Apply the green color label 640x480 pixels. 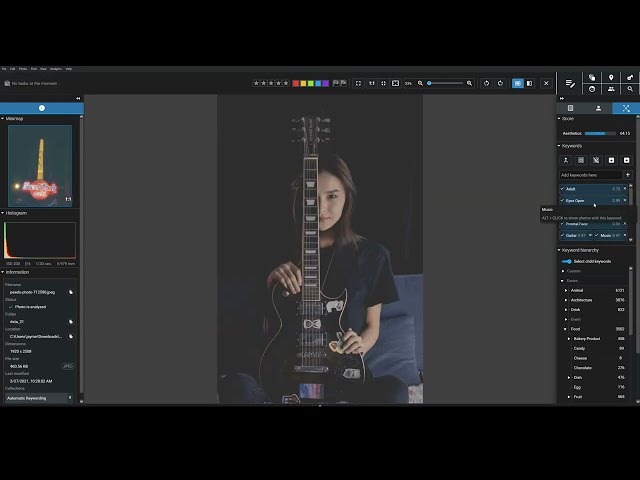tap(311, 83)
